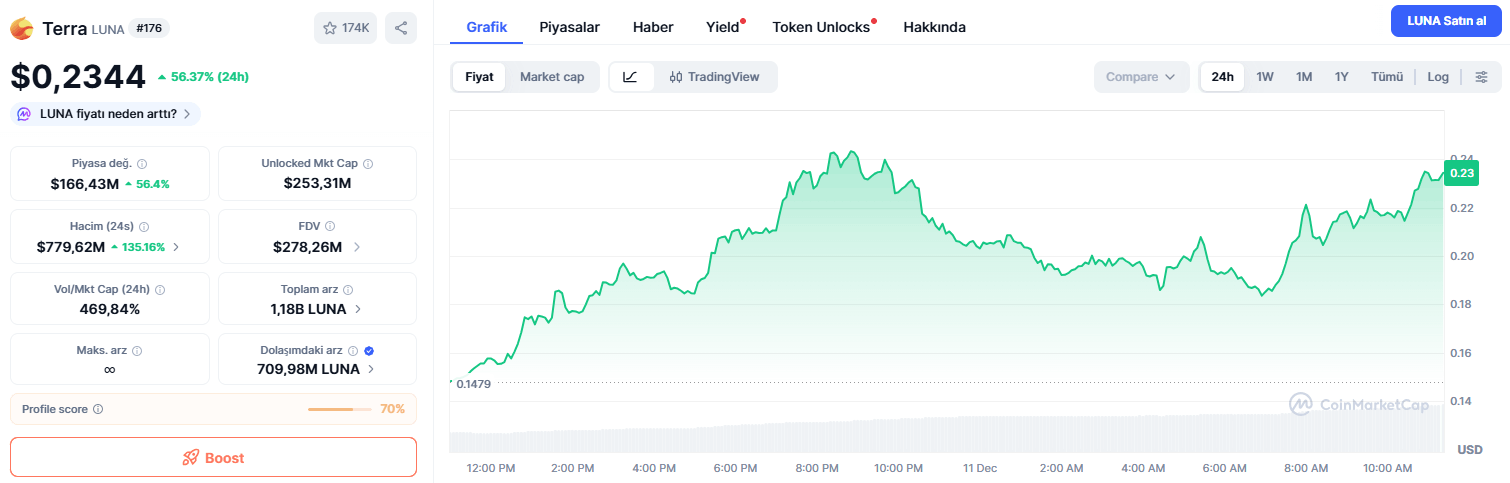Switch to the Piyasalar tab

[x=570, y=27]
